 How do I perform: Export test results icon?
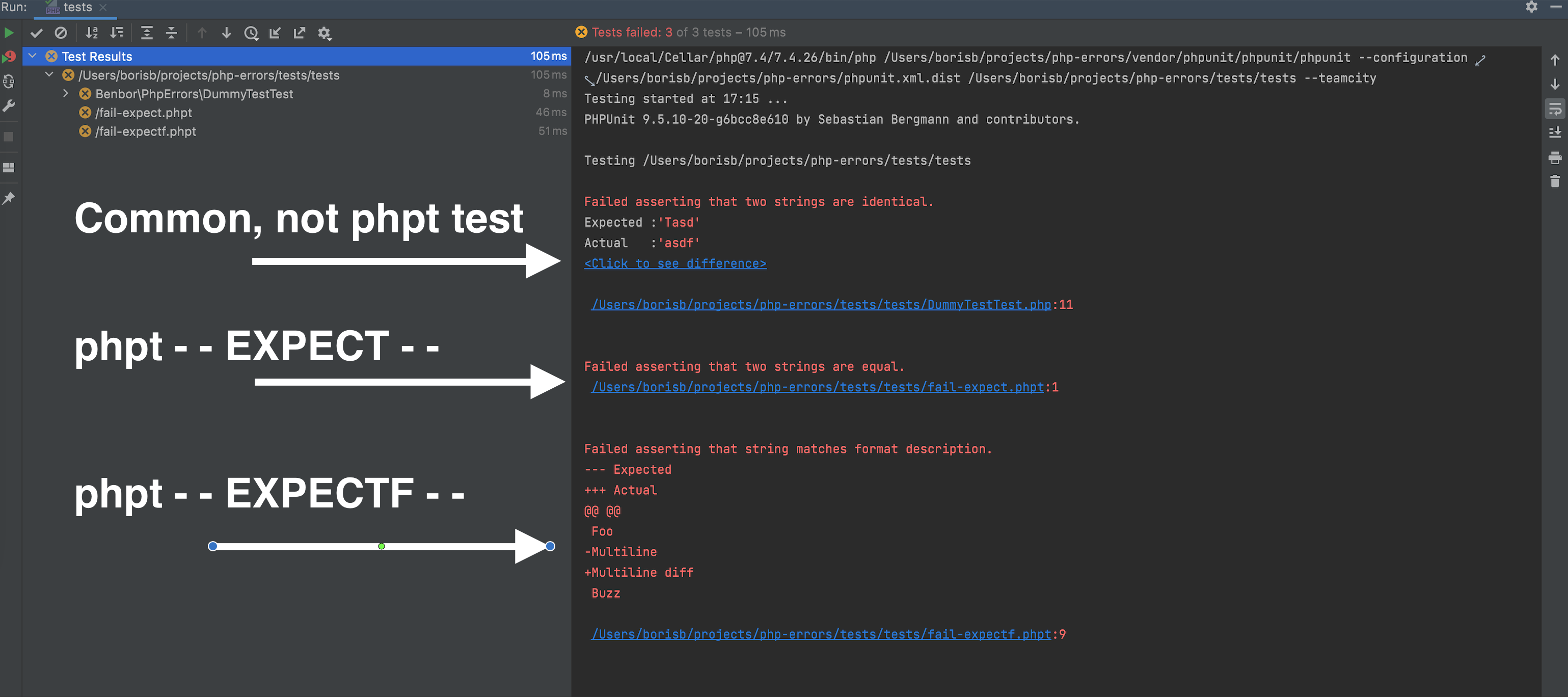300,33
